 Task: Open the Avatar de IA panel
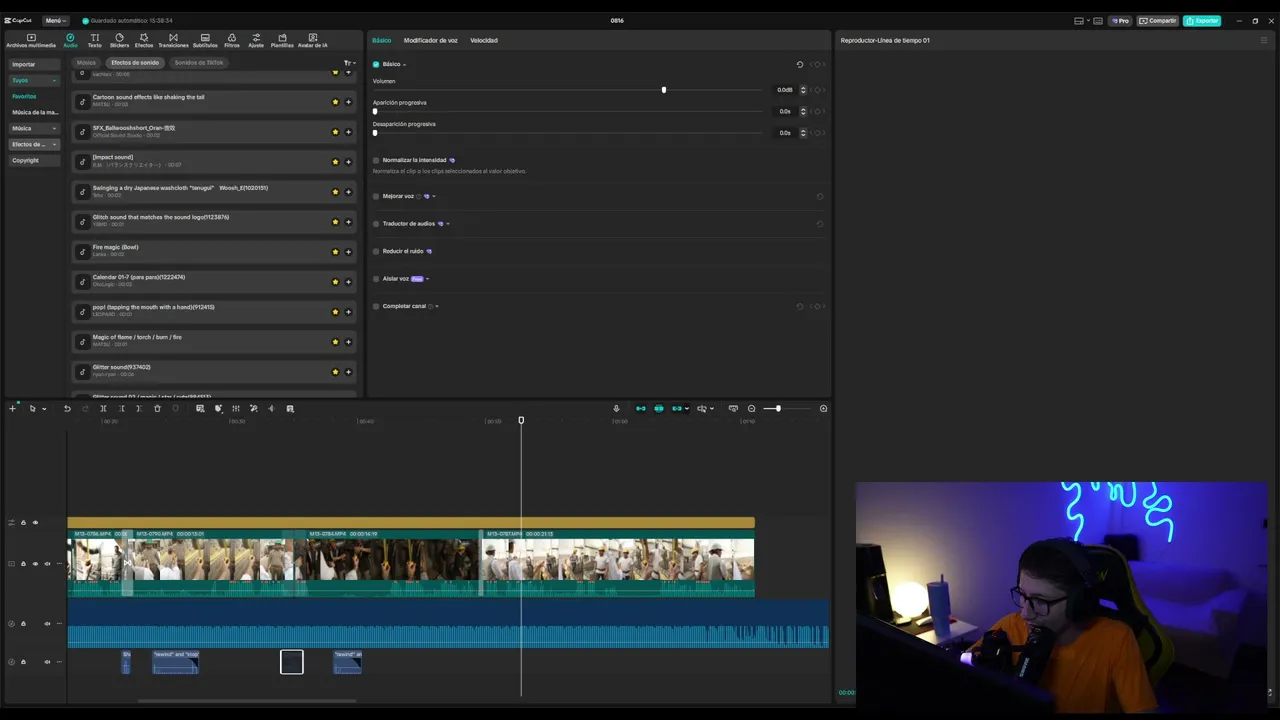pos(313,40)
